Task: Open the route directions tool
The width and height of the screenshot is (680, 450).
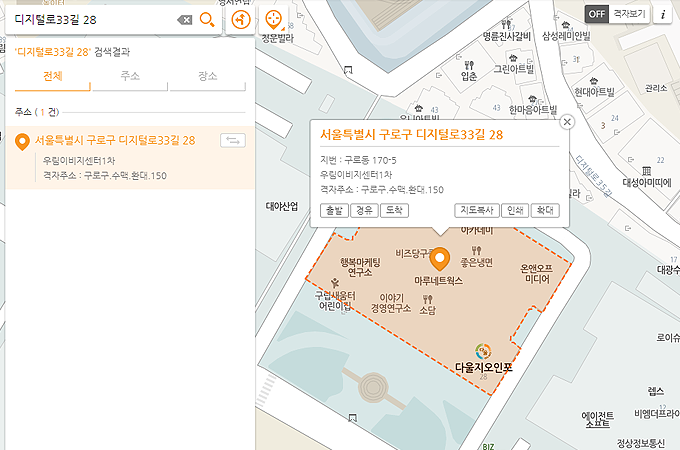Action: pos(241,20)
